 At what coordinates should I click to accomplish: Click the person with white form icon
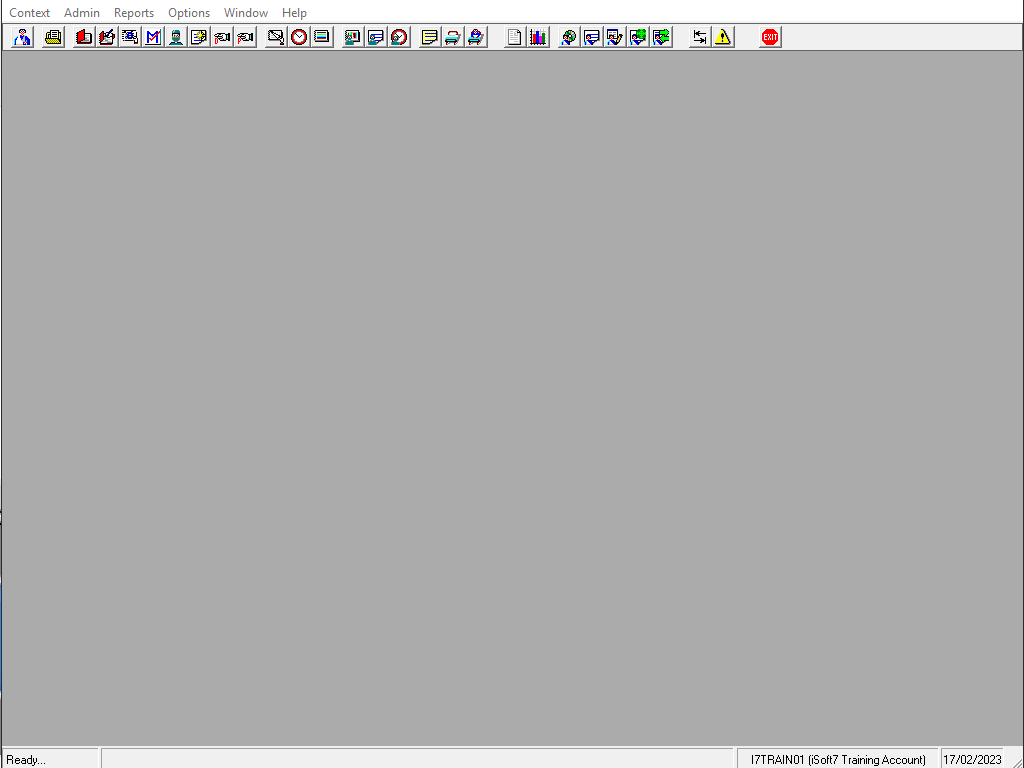592,37
